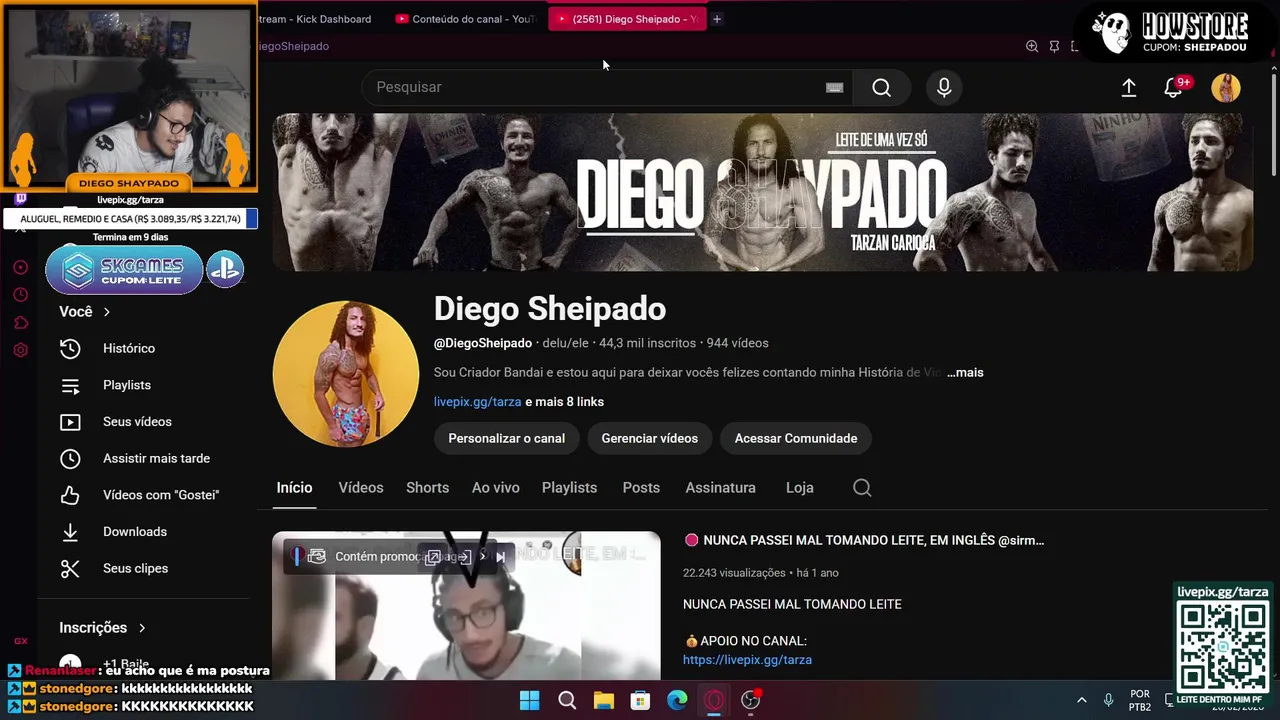Expand the Inscrições section chevron

tap(142, 628)
